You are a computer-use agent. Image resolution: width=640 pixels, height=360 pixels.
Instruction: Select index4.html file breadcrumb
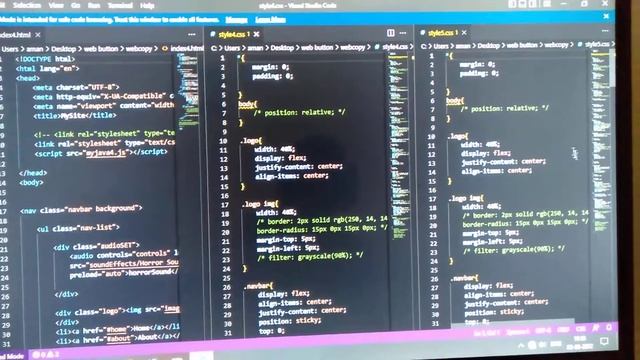click(x=183, y=49)
